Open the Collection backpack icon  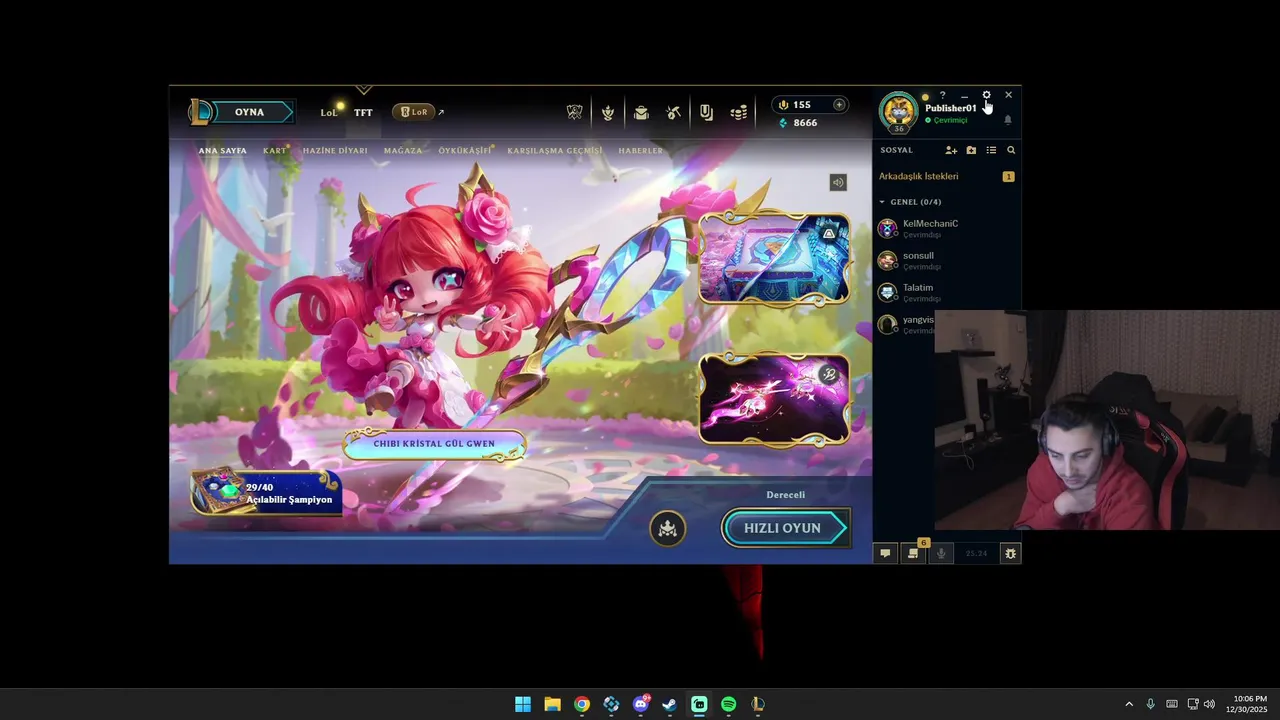641,113
